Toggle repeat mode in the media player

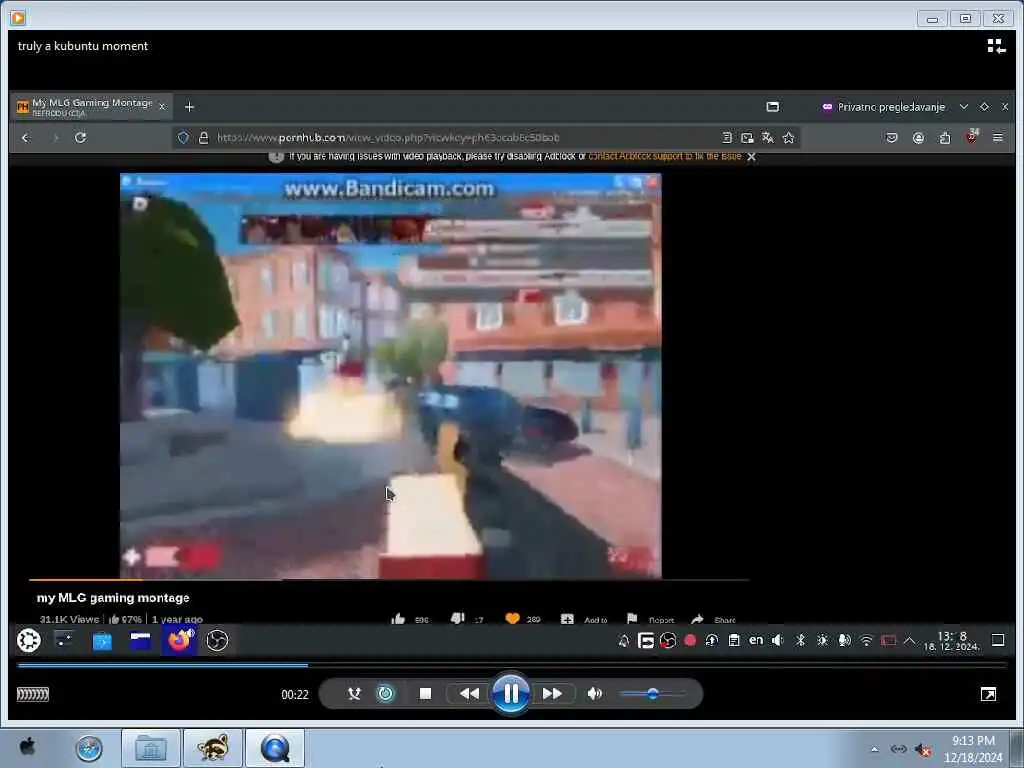386,694
